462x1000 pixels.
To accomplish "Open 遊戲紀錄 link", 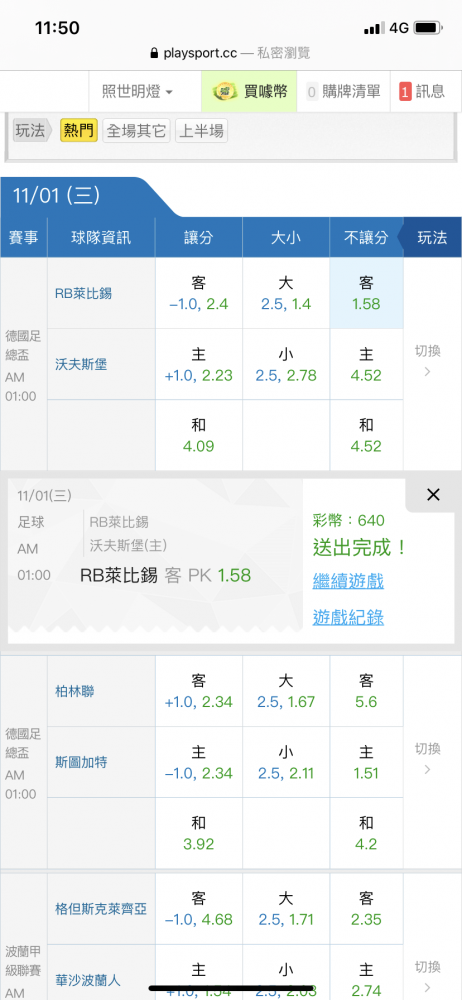I will point(348,617).
